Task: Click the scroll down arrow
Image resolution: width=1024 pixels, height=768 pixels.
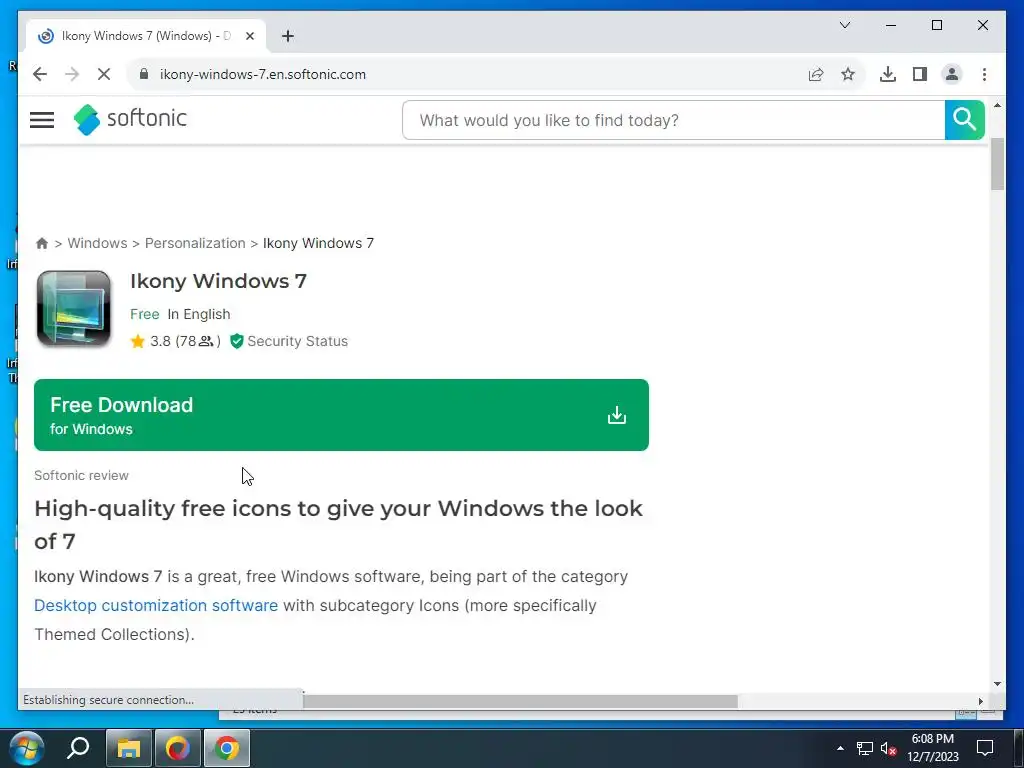Action: coord(997,684)
